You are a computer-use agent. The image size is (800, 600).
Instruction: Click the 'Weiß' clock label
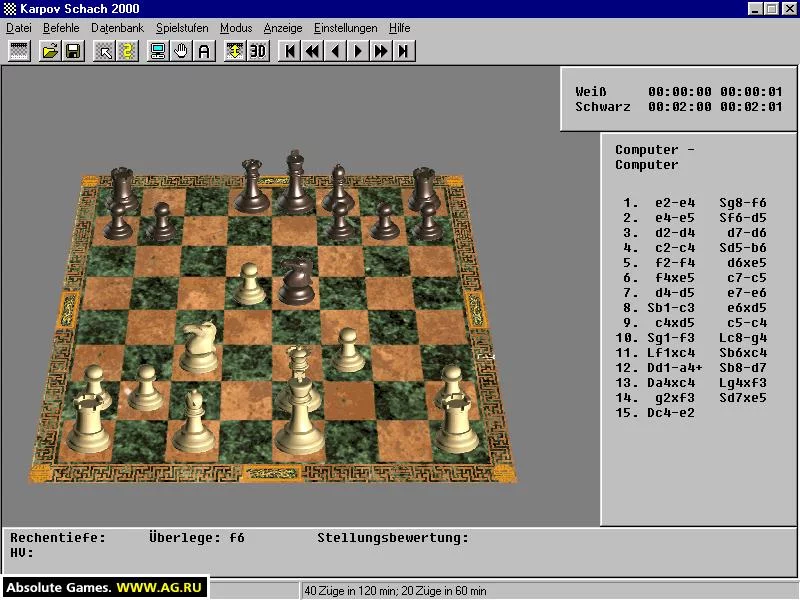(x=591, y=92)
